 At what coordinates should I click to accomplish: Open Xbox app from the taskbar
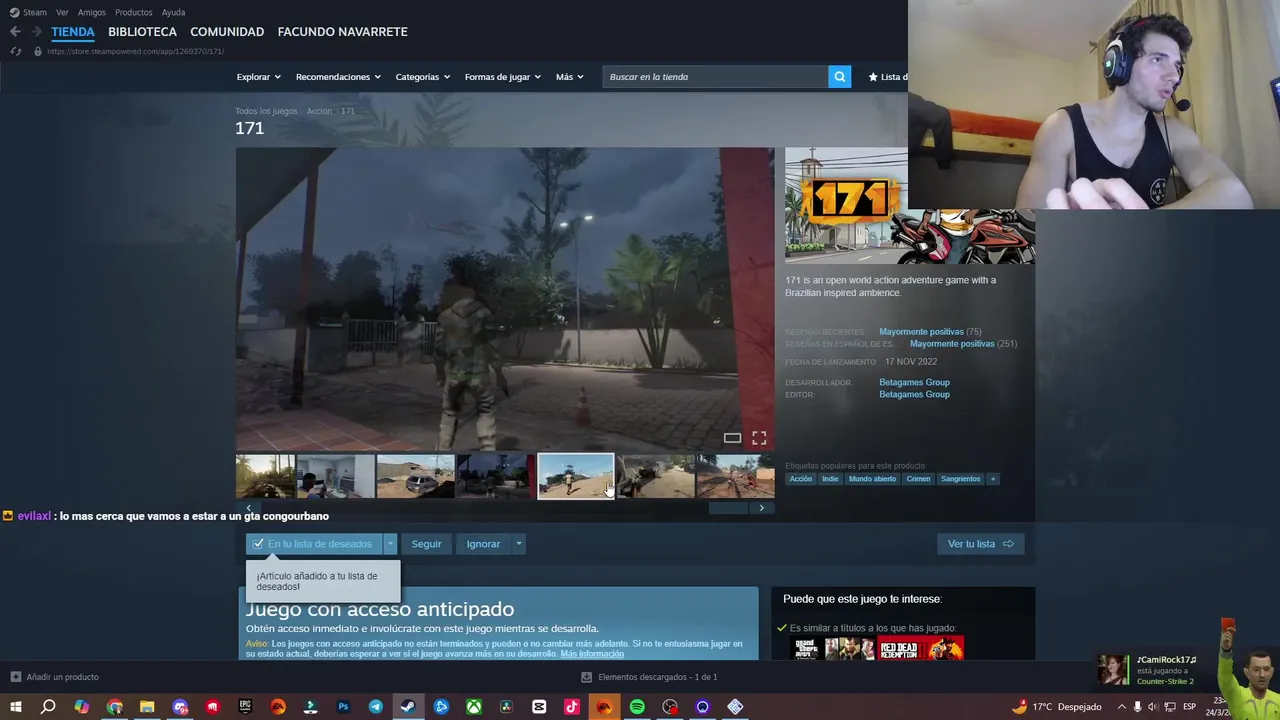coord(474,707)
